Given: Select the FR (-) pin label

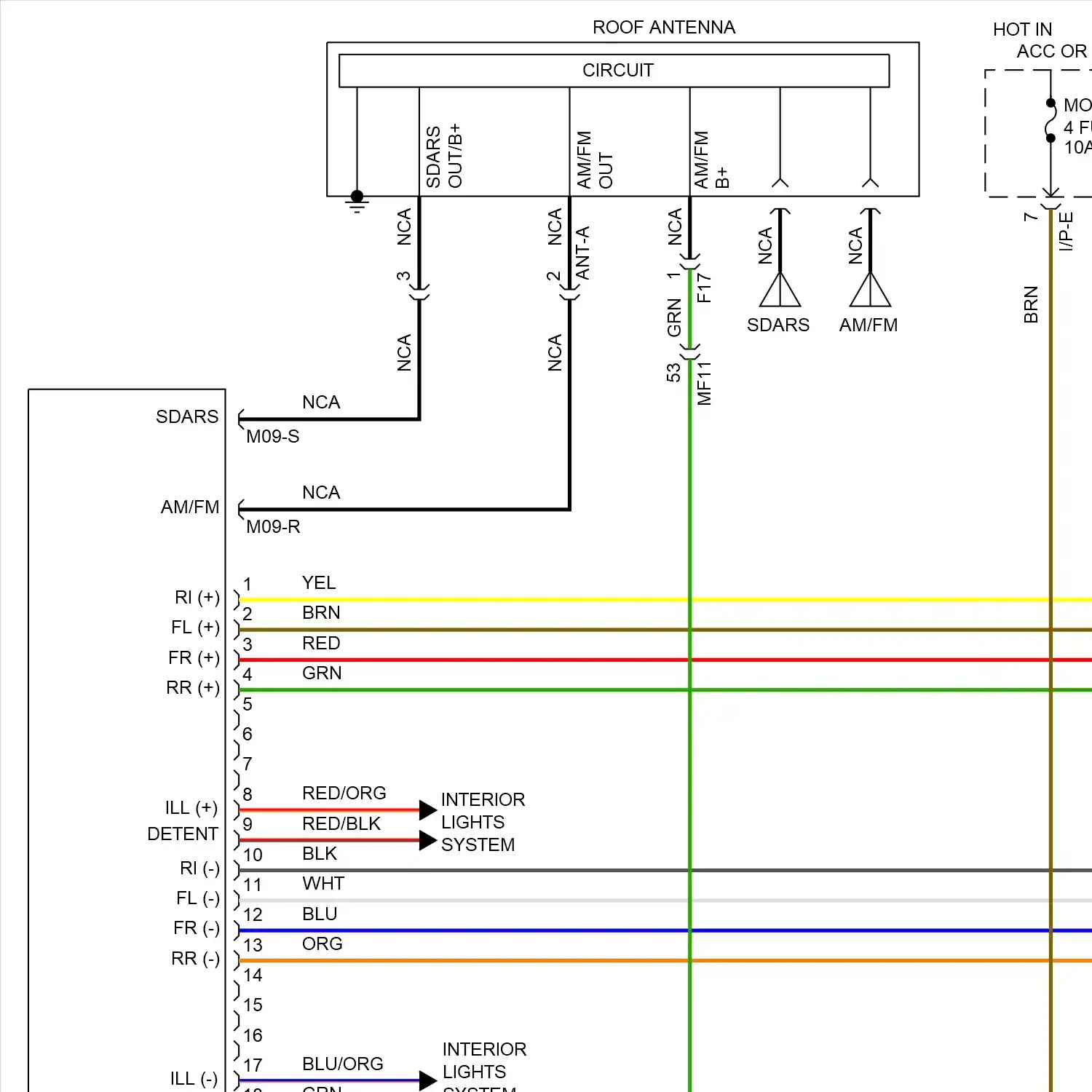Looking at the screenshot, I should 197,927.
